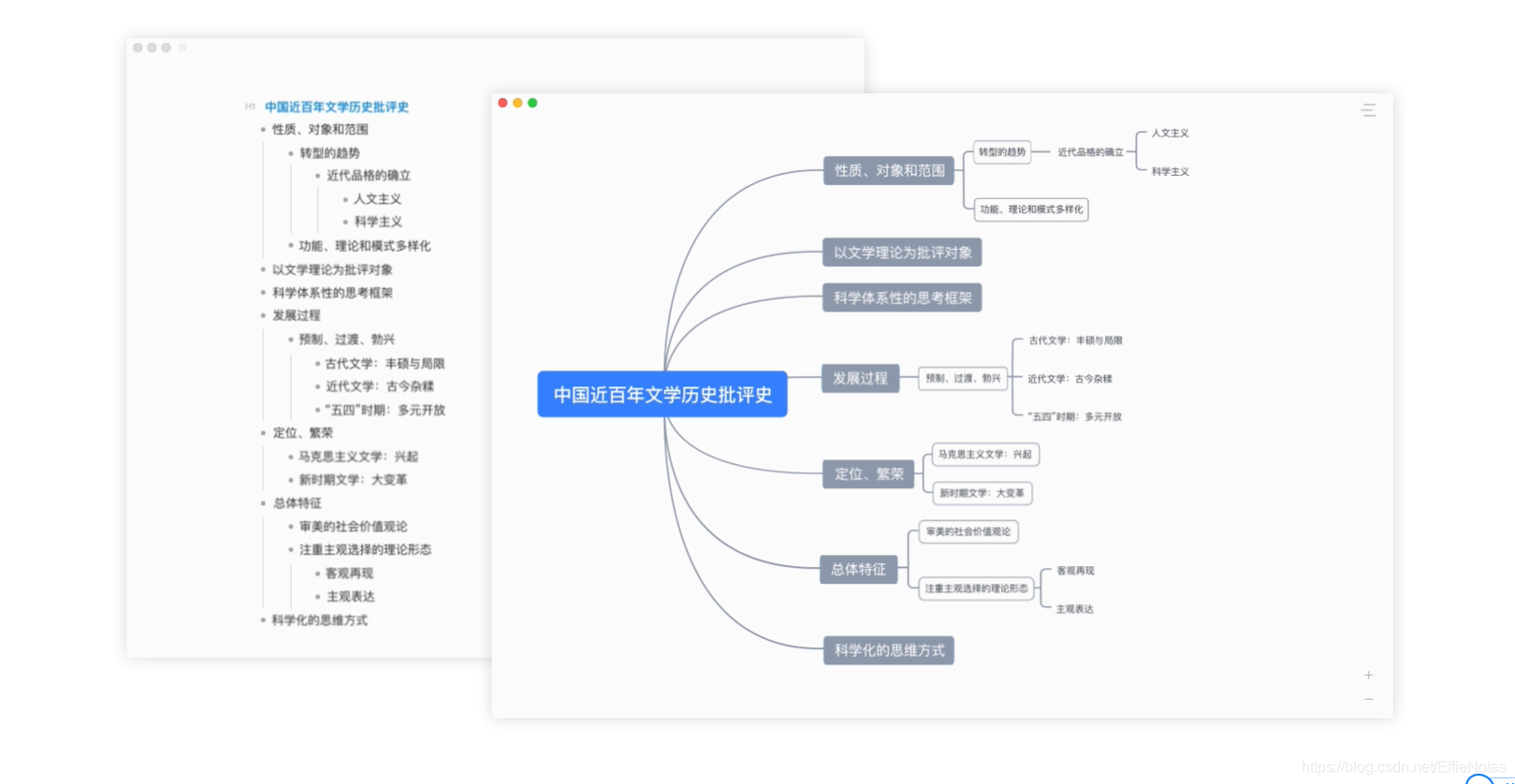
Task: Click outline item 科学体系性的思考框架
Action: [x=332, y=293]
